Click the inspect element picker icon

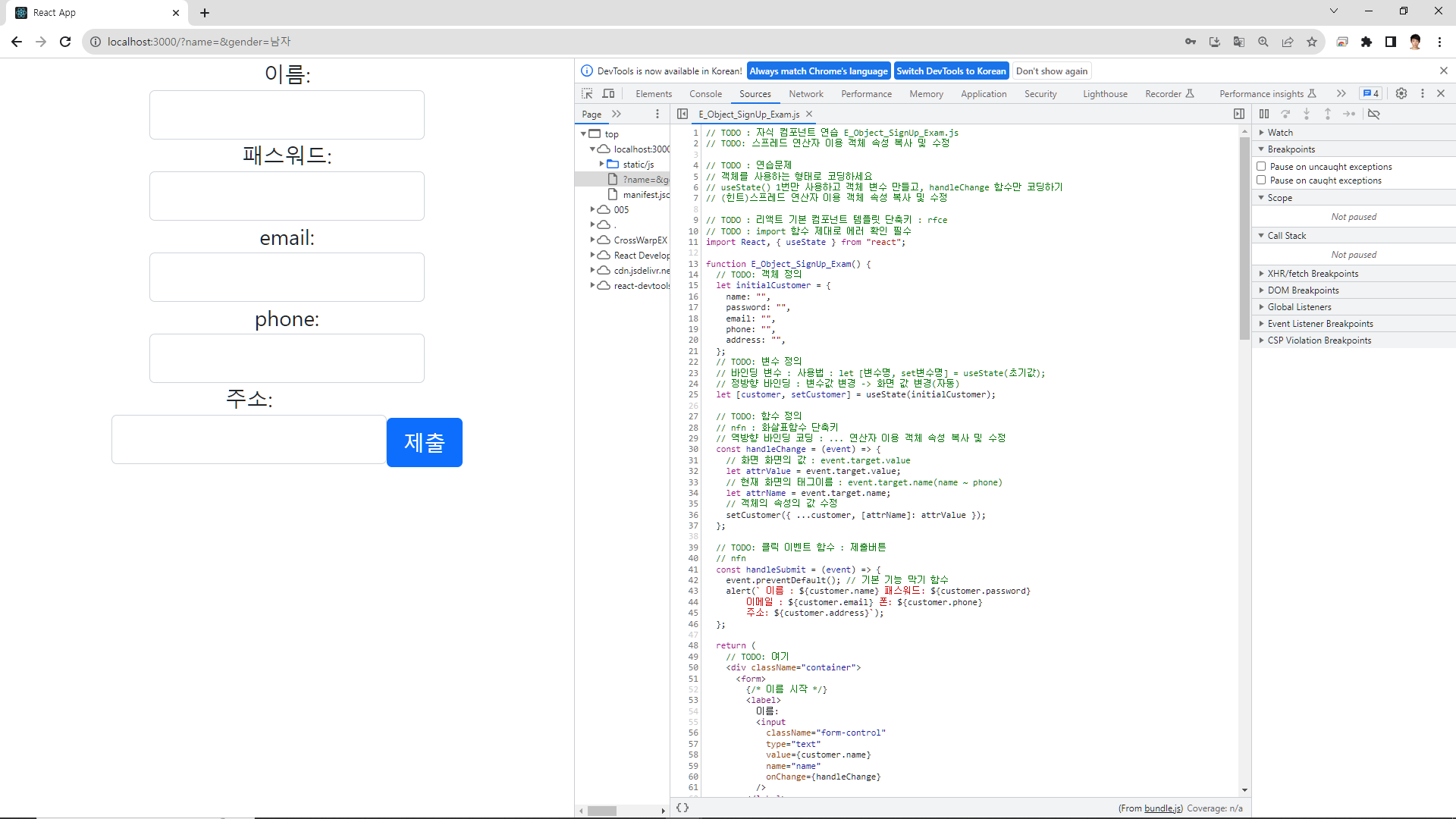(x=587, y=93)
